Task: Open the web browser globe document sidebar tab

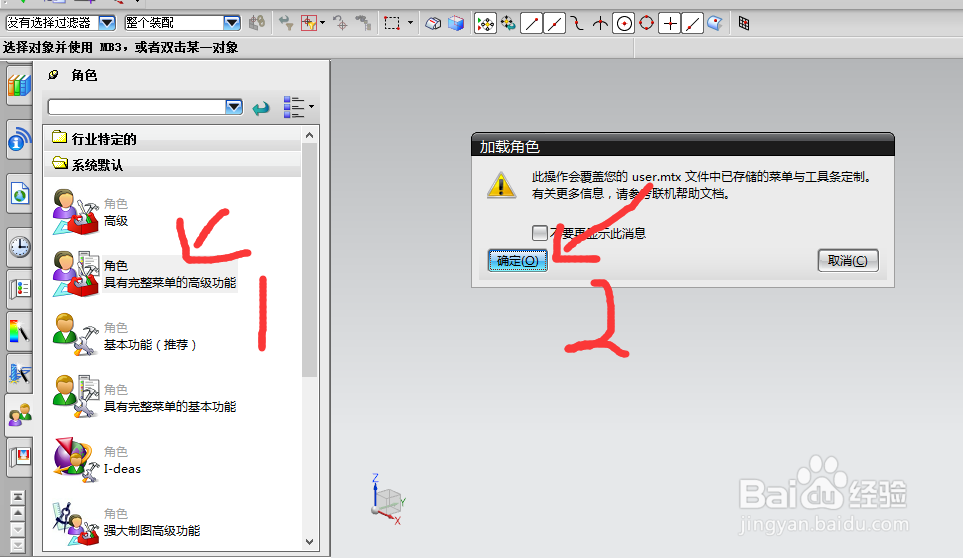Action: (x=19, y=193)
